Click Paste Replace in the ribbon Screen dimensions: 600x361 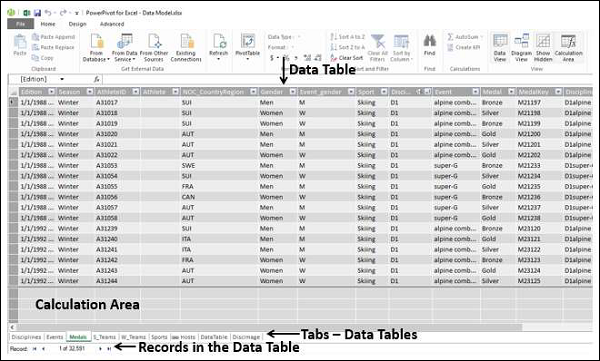[x=53, y=47]
